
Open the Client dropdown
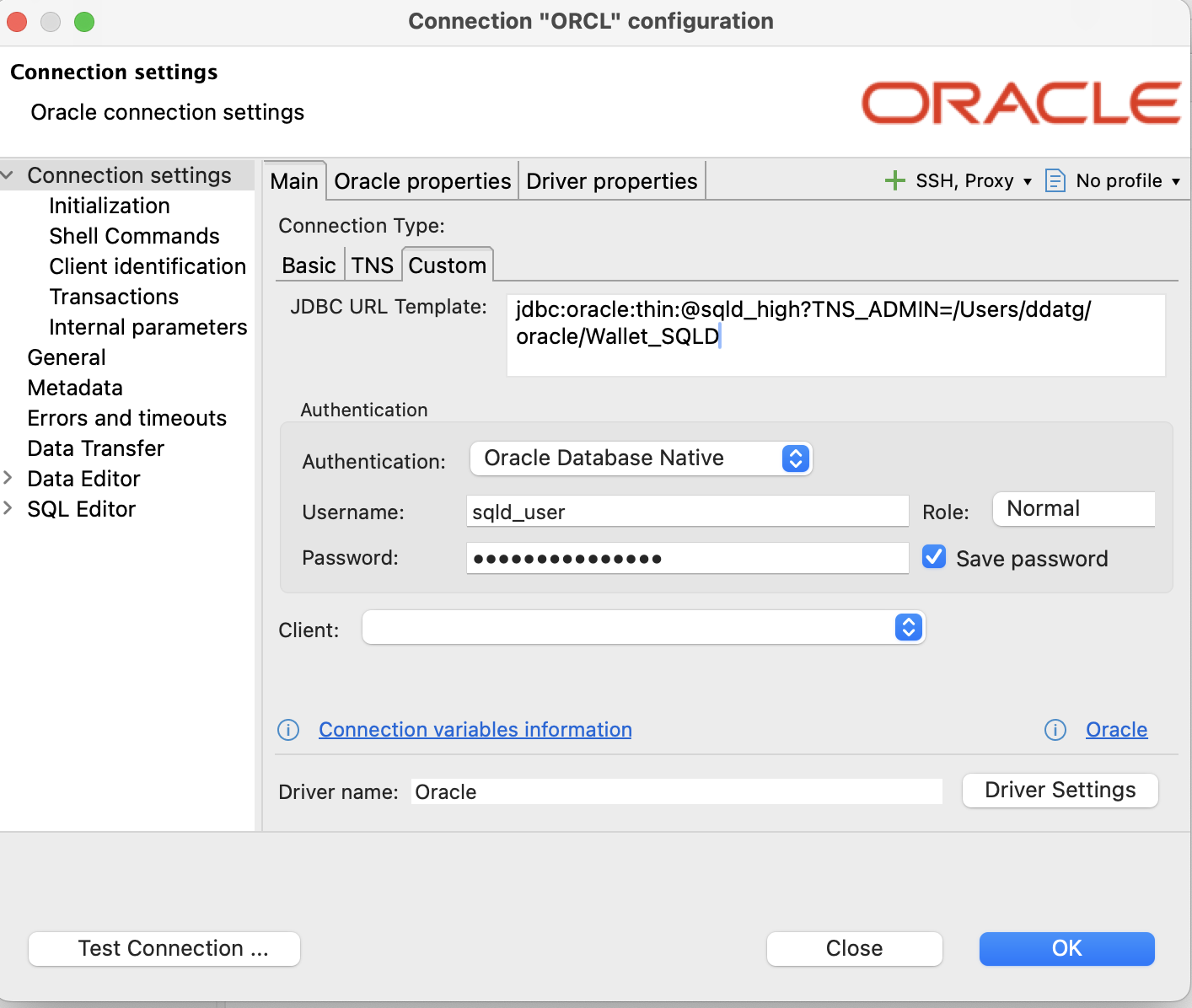point(644,628)
